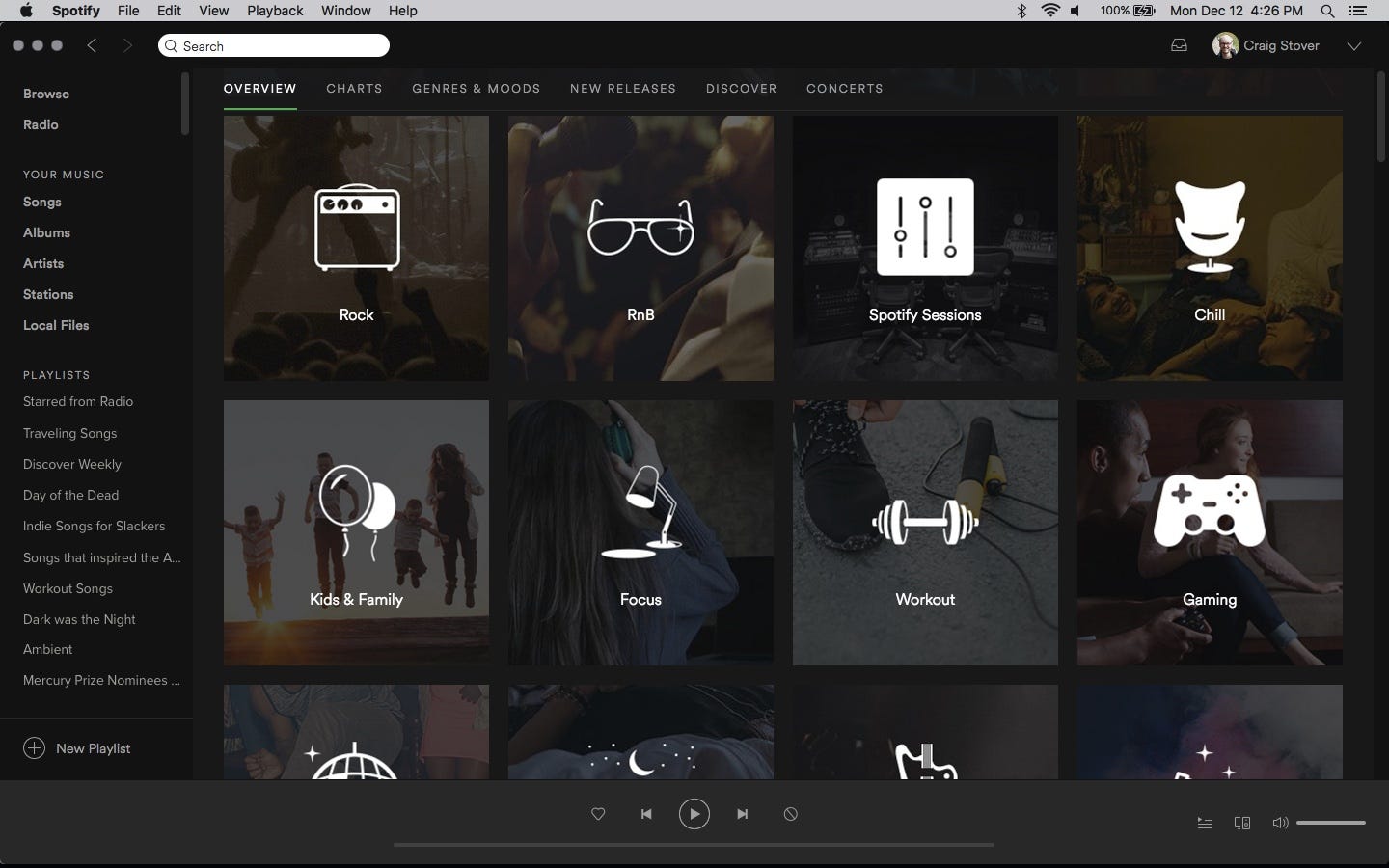
Task: Click the plus icon for New Playlist
Action: [x=34, y=748]
